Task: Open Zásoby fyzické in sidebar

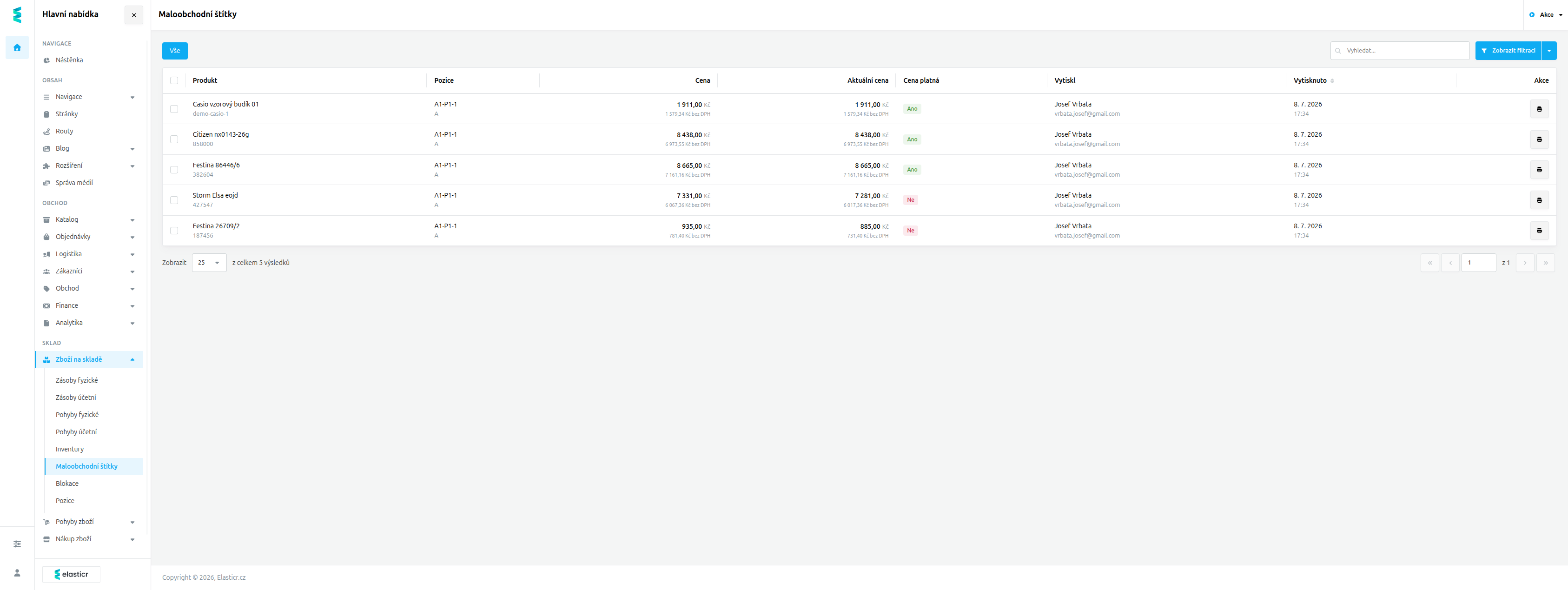Action: tap(77, 380)
